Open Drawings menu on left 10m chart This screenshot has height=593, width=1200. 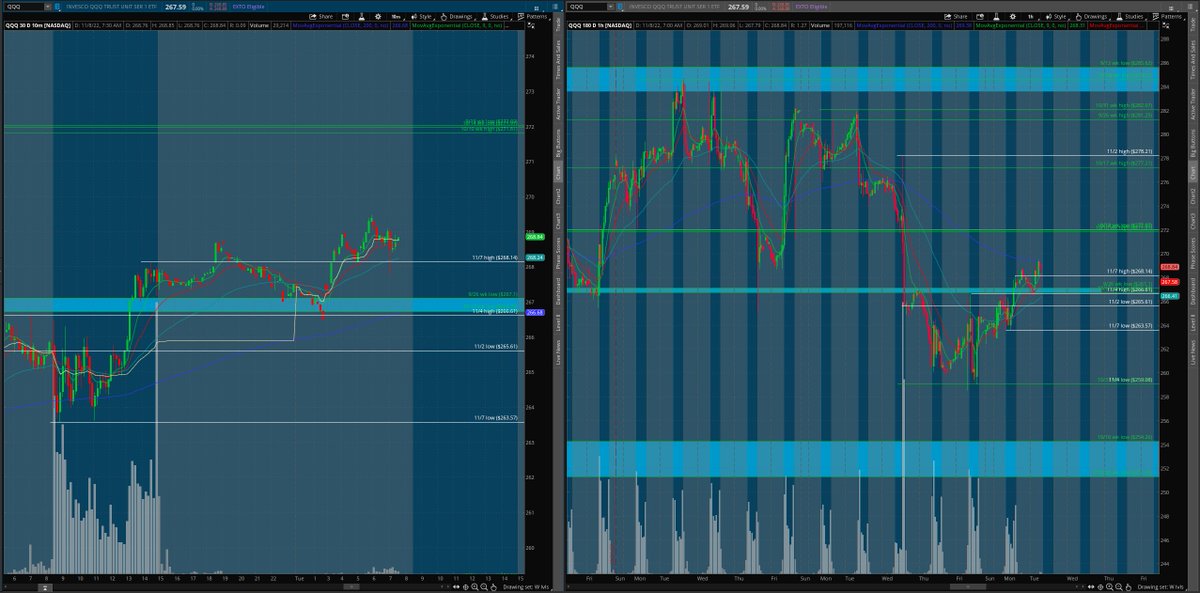tap(457, 16)
